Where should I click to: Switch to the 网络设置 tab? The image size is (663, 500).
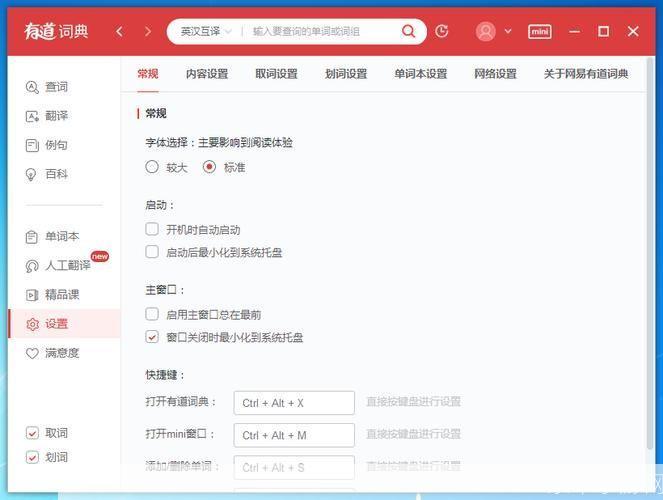click(x=495, y=74)
